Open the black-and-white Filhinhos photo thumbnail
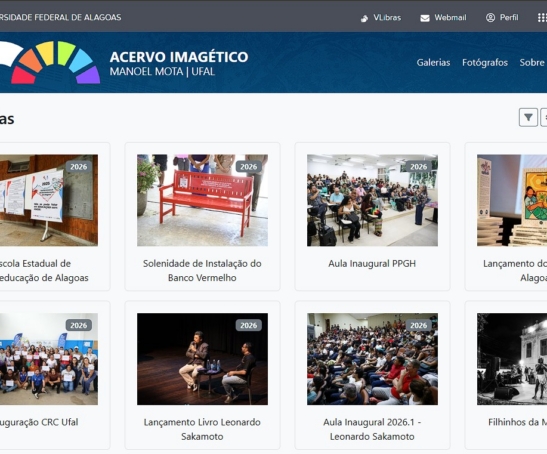The height and width of the screenshot is (454, 547). (x=512, y=359)
